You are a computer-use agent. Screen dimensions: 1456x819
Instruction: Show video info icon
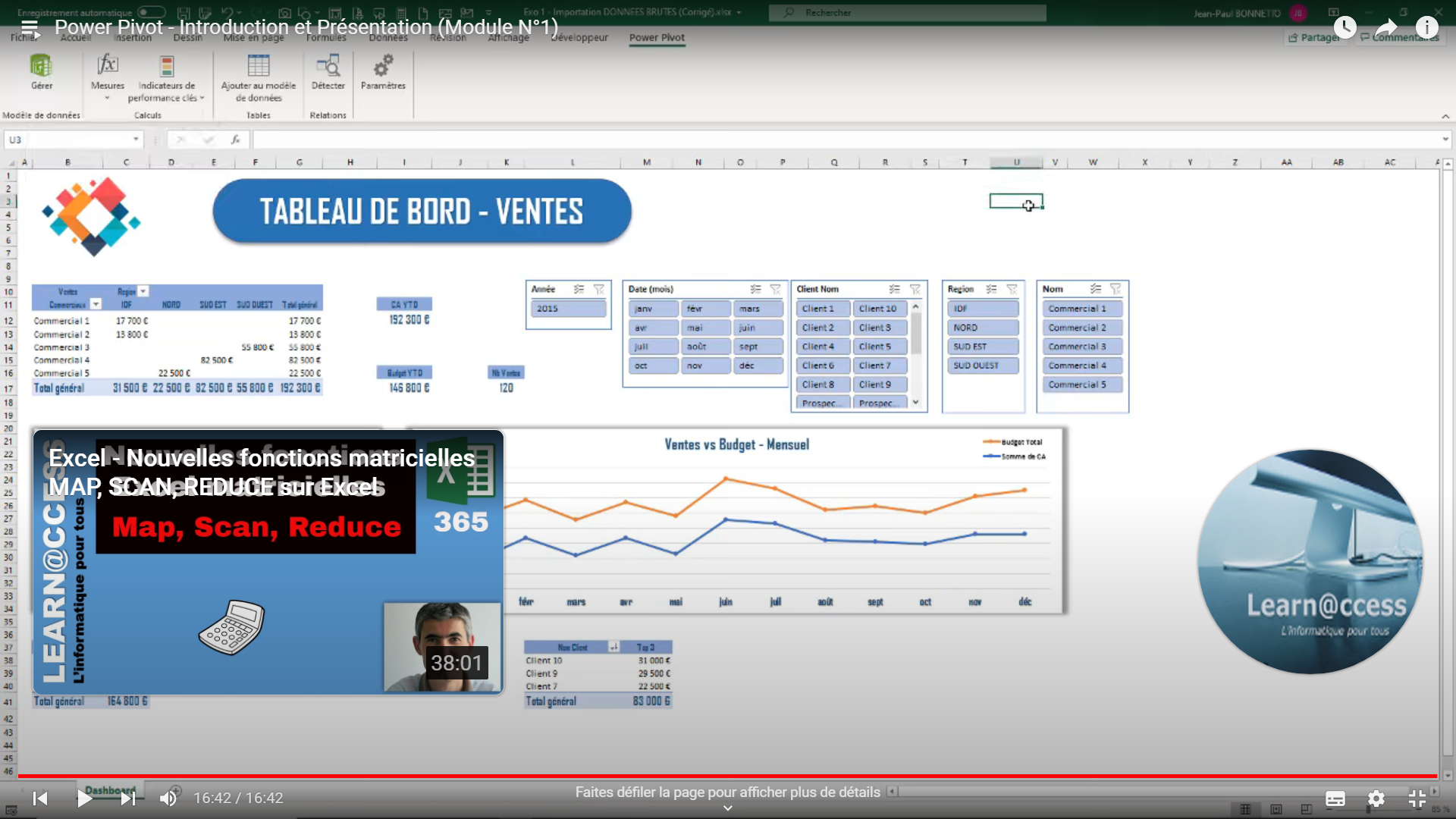1426,28
